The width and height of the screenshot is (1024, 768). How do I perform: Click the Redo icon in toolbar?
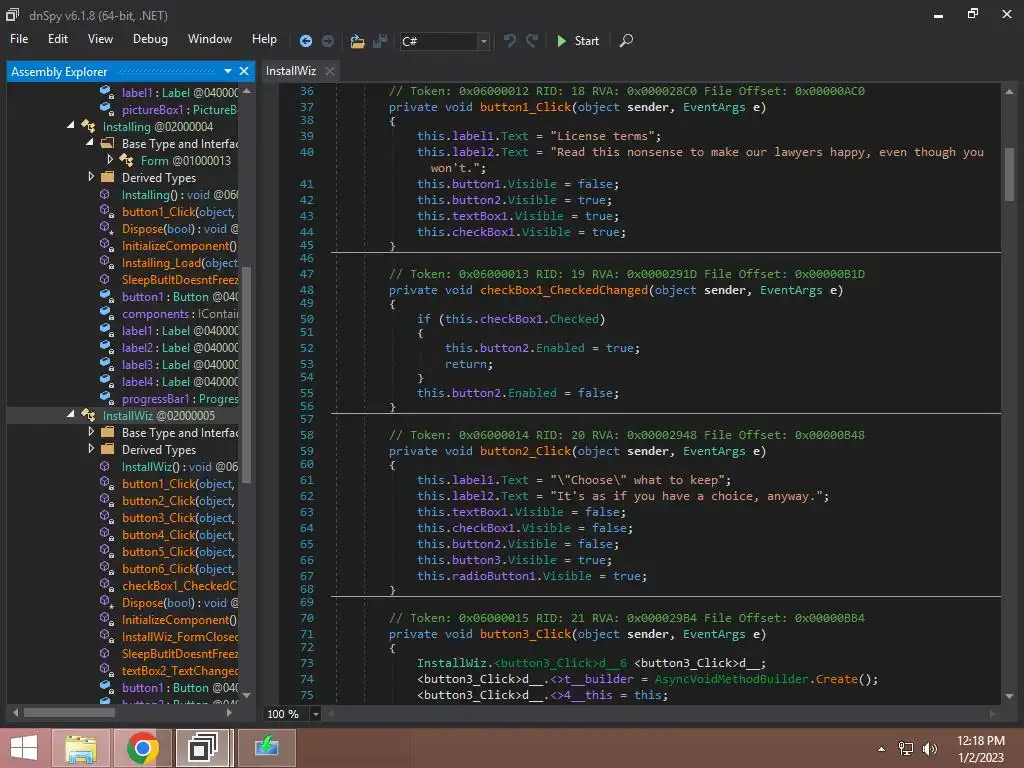(532, 41)
